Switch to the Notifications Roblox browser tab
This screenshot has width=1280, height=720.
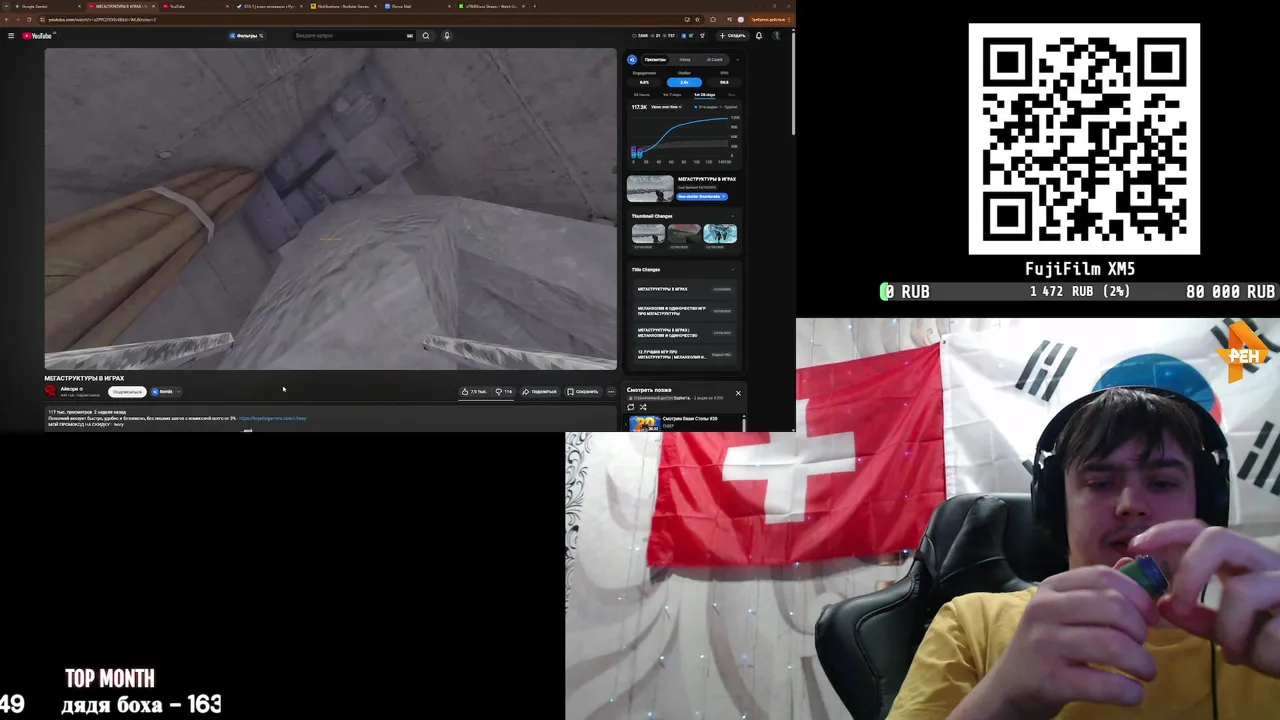[x=342, y=6]
